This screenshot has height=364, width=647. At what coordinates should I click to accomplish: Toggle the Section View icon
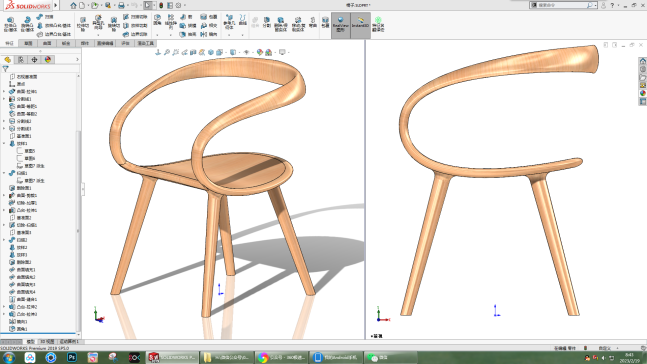[193, 52]
